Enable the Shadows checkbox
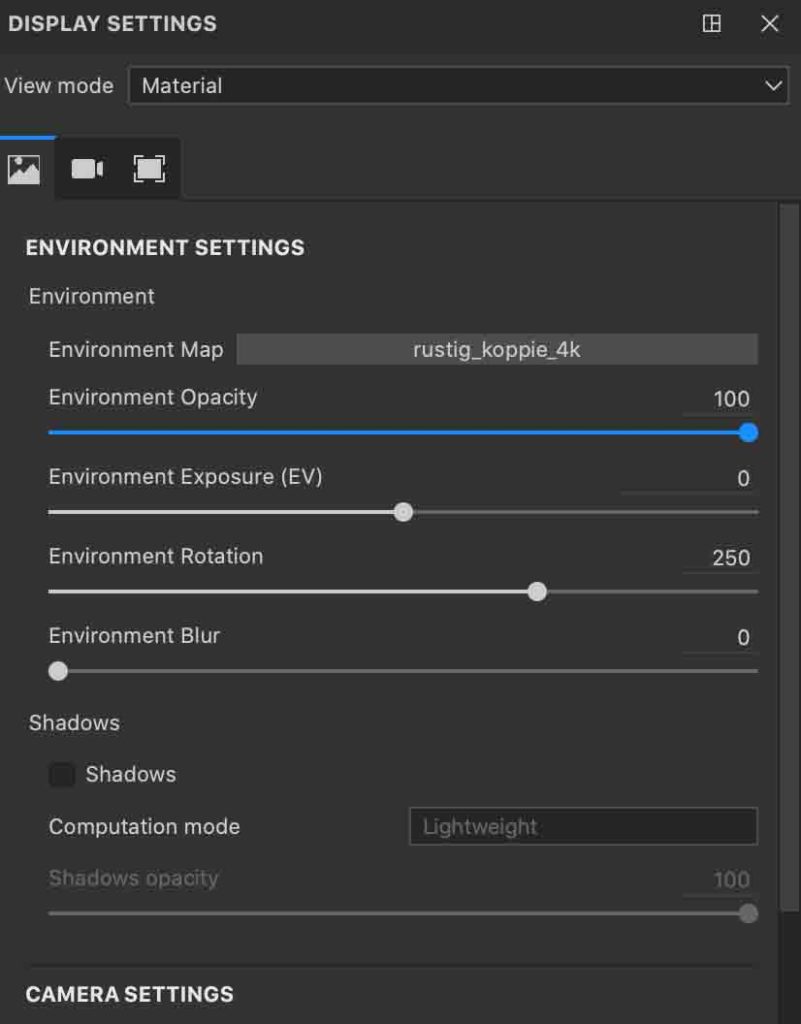This screenshot has width=801, height=1024. click(x=62, y=774)
